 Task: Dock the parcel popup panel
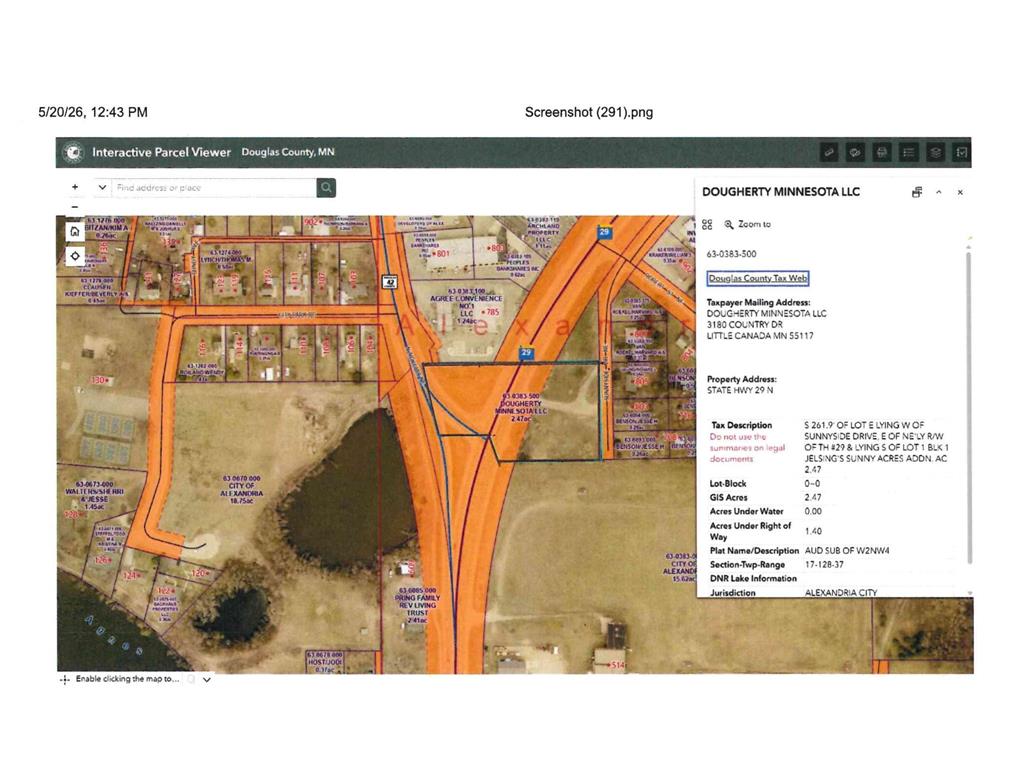coord(917,192)
